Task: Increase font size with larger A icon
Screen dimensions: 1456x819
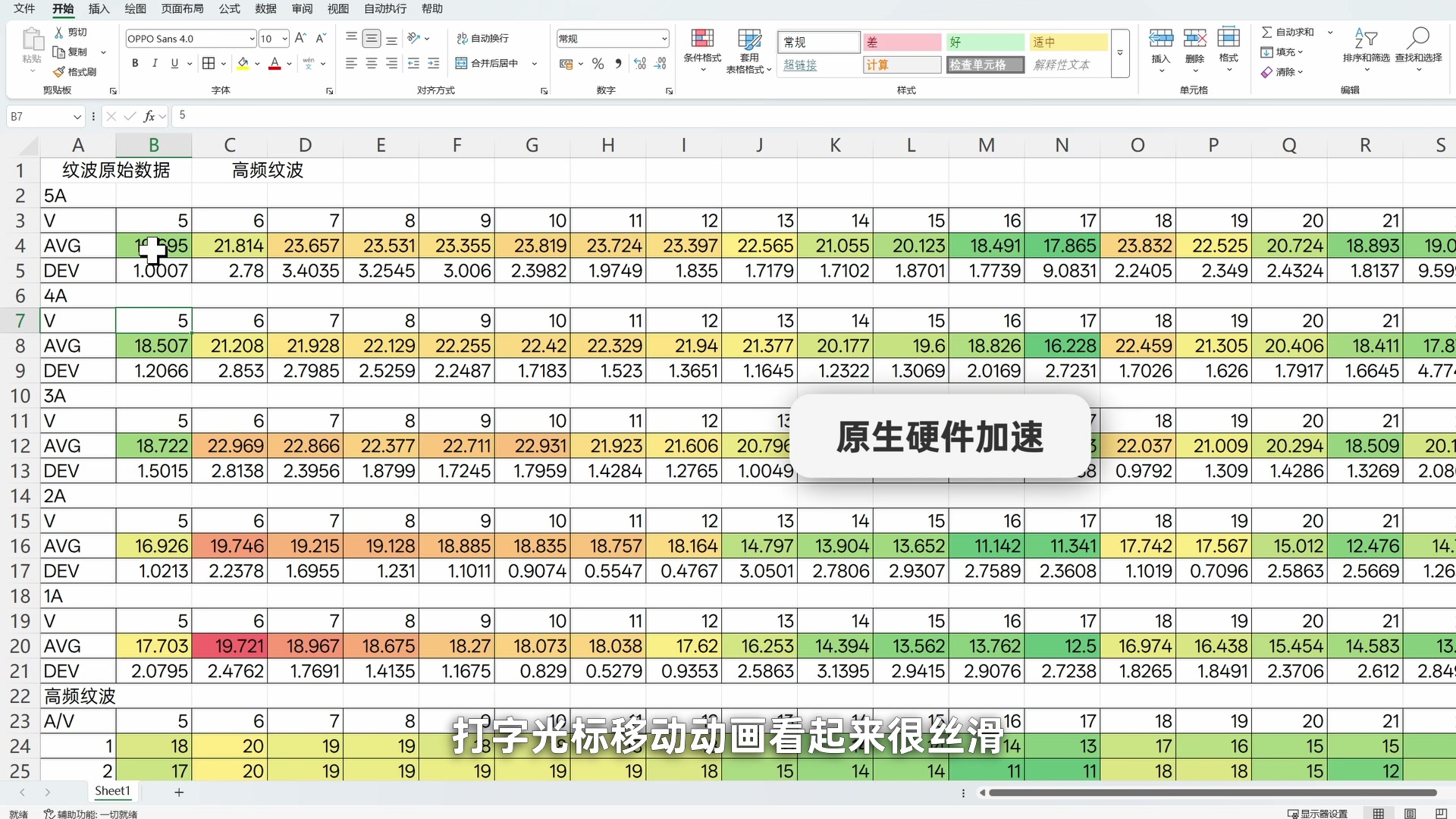Action: point(301,38)
